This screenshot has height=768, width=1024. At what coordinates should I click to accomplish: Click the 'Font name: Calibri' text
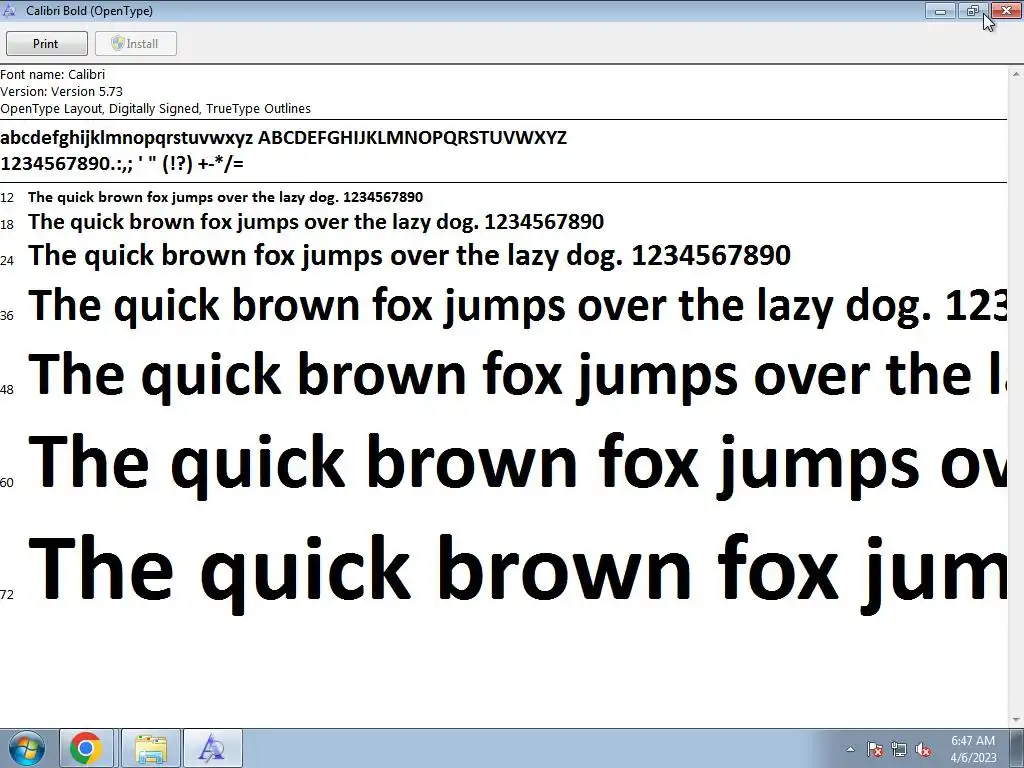pos(53,74)
